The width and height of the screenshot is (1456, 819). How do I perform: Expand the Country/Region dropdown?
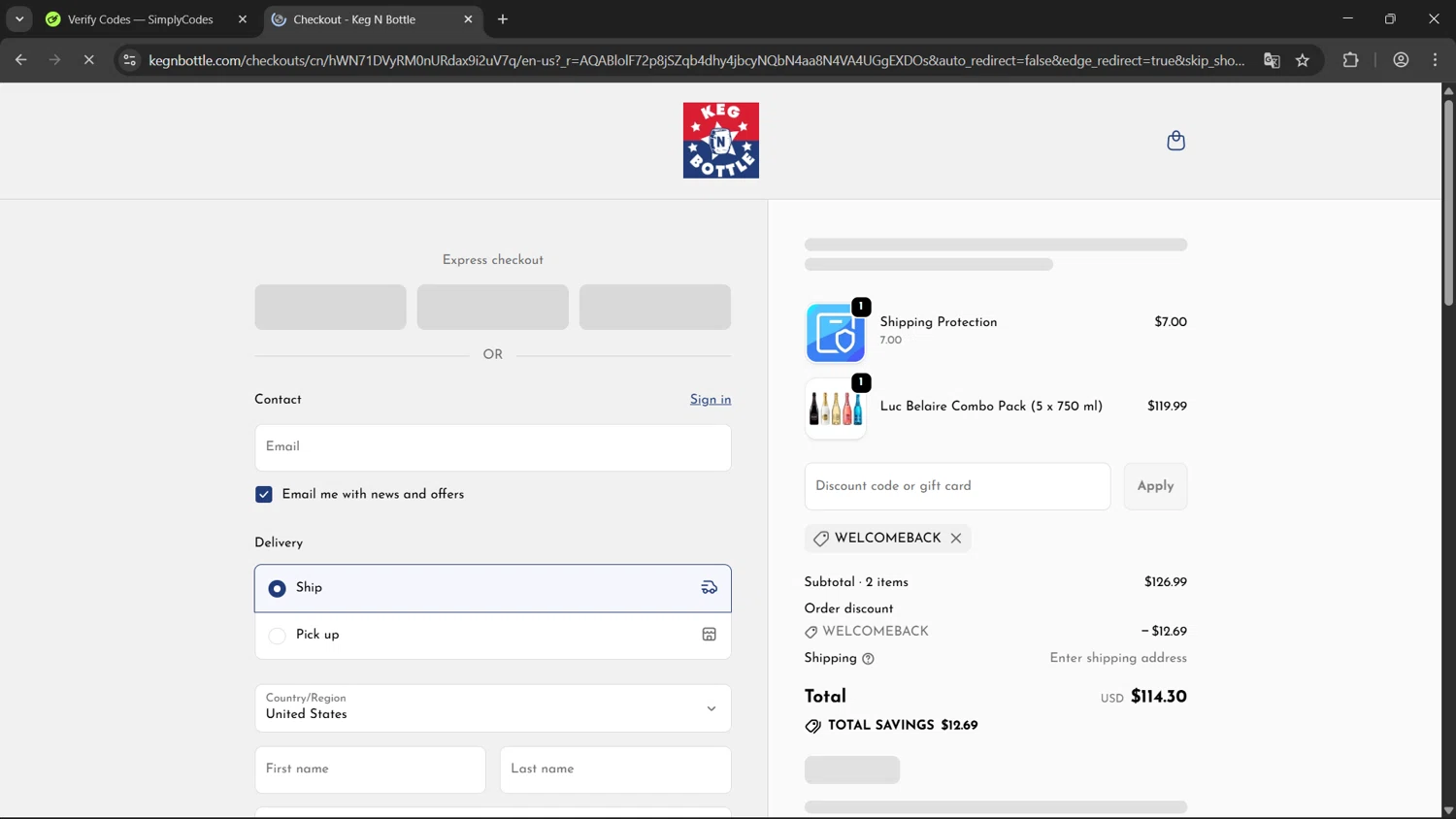point(492,708)
